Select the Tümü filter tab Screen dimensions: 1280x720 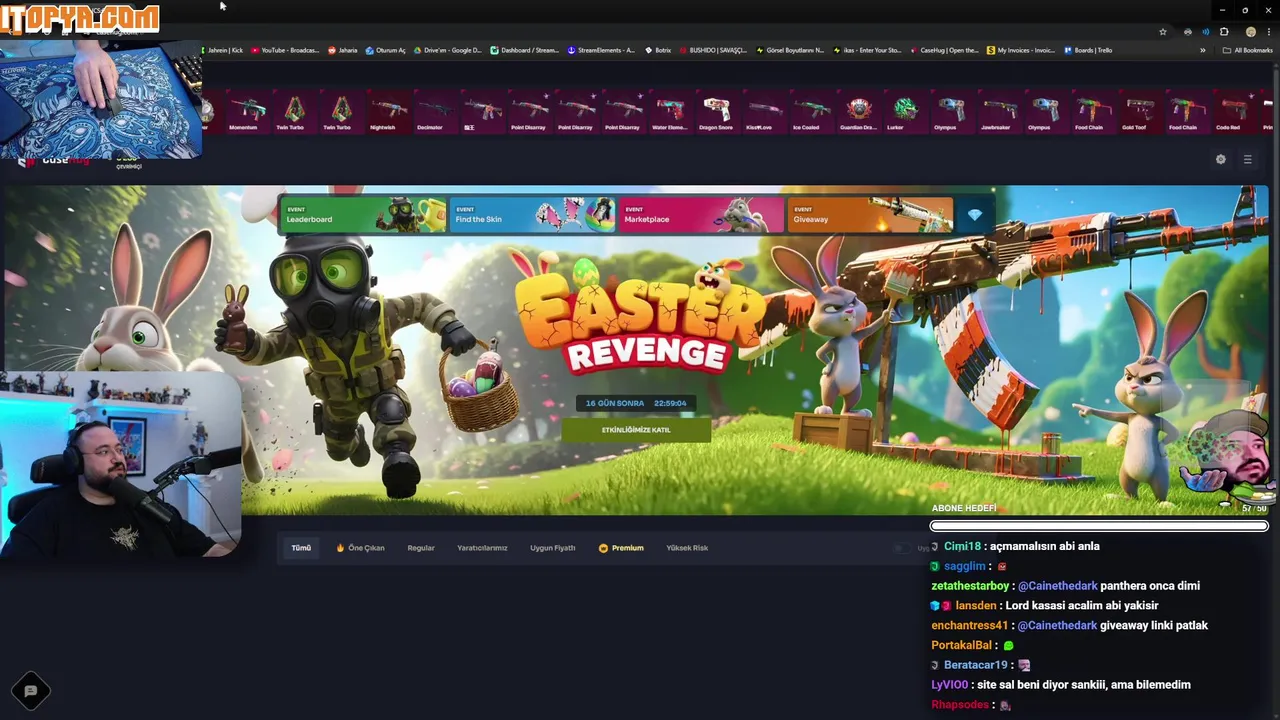point(301,548)
